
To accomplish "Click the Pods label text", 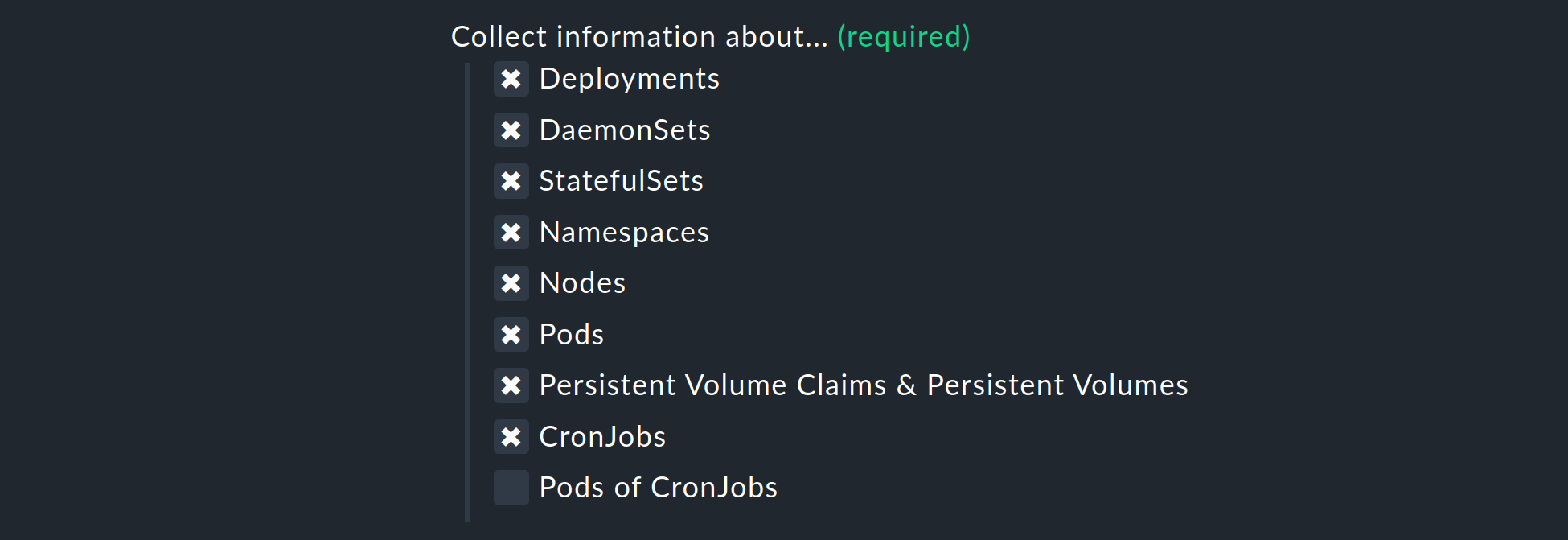I will (571, 335).
